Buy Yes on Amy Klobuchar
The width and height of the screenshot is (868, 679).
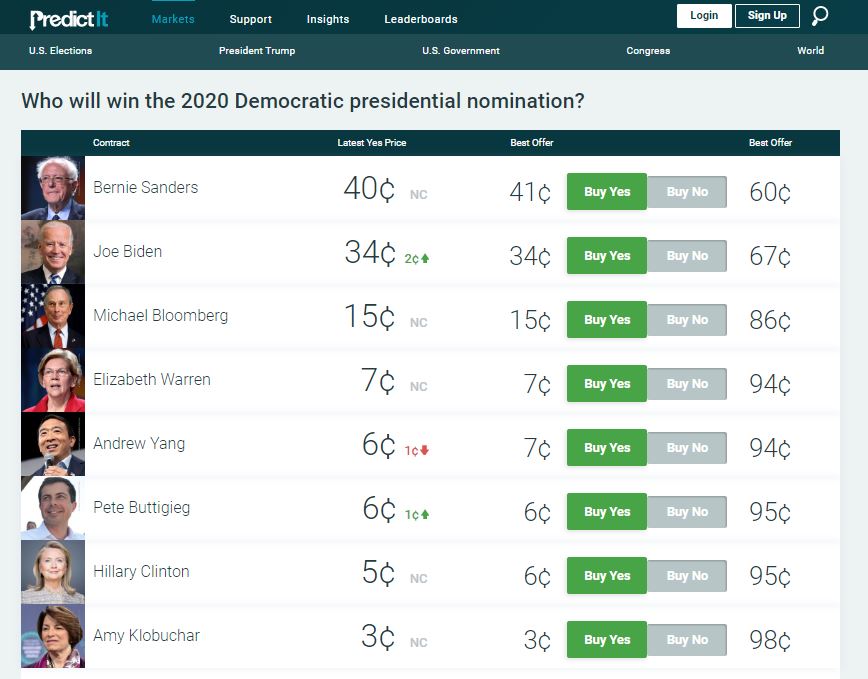tap(607, 640)
